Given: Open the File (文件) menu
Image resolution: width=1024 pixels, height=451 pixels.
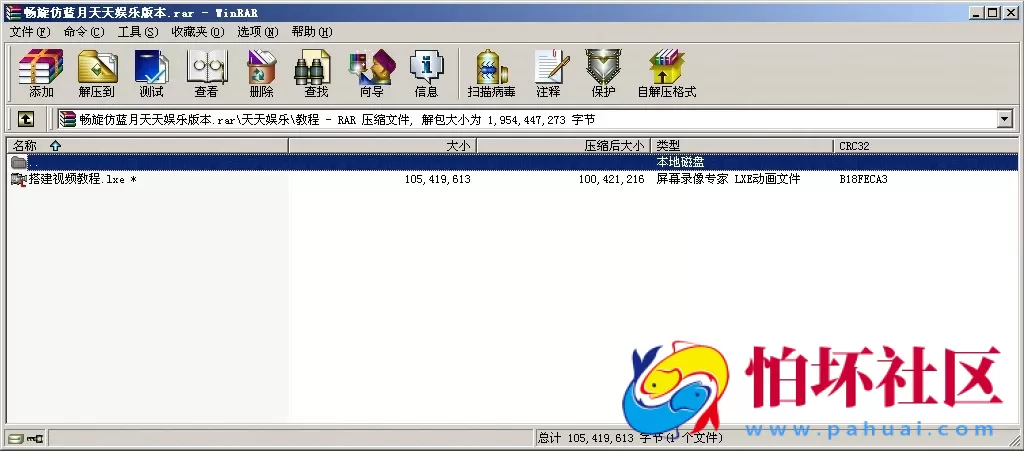Looking at the screenshot, I should tap(29, 32).
